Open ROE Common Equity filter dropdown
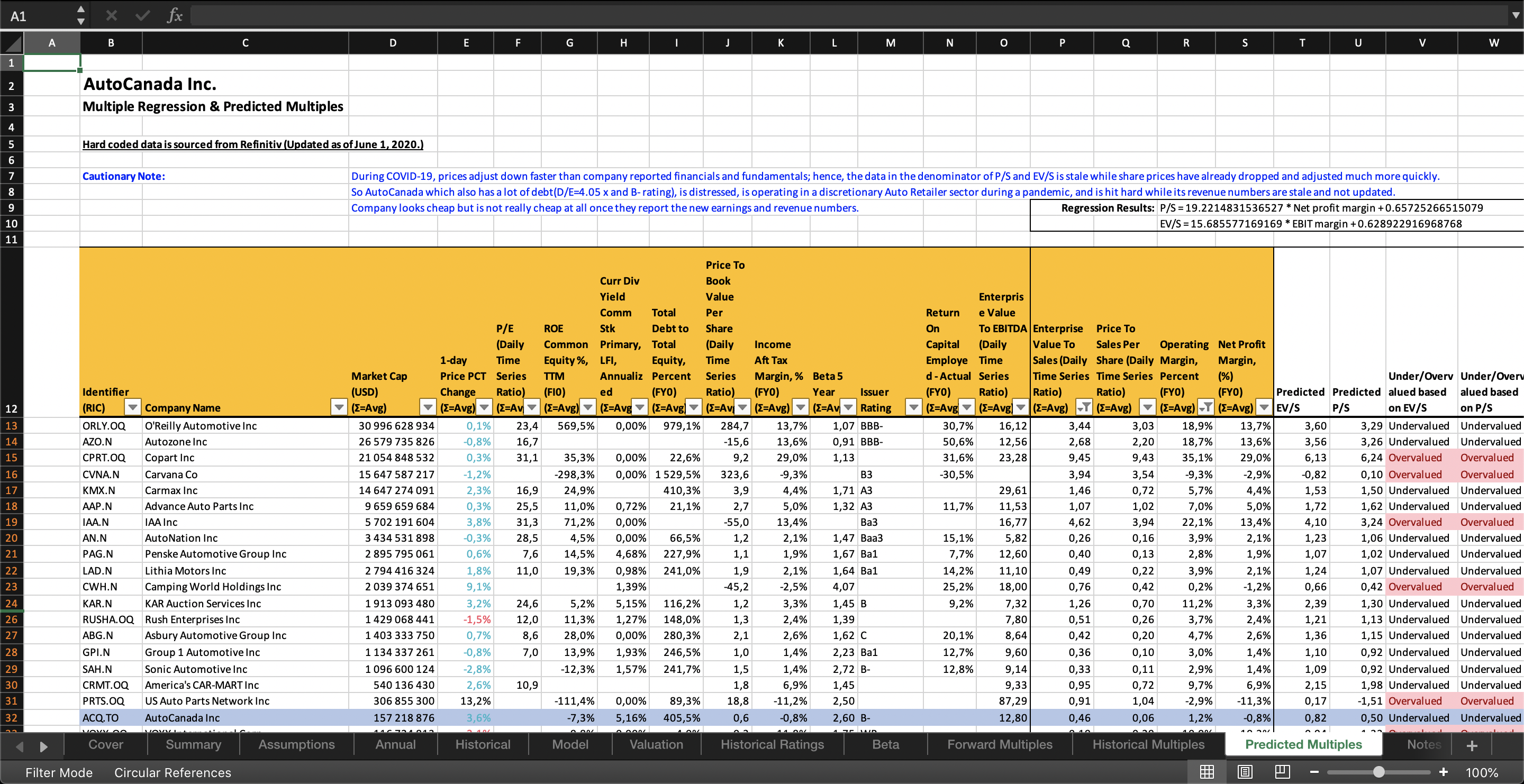Screen dimensions: 1524x784 click(587, 407)
